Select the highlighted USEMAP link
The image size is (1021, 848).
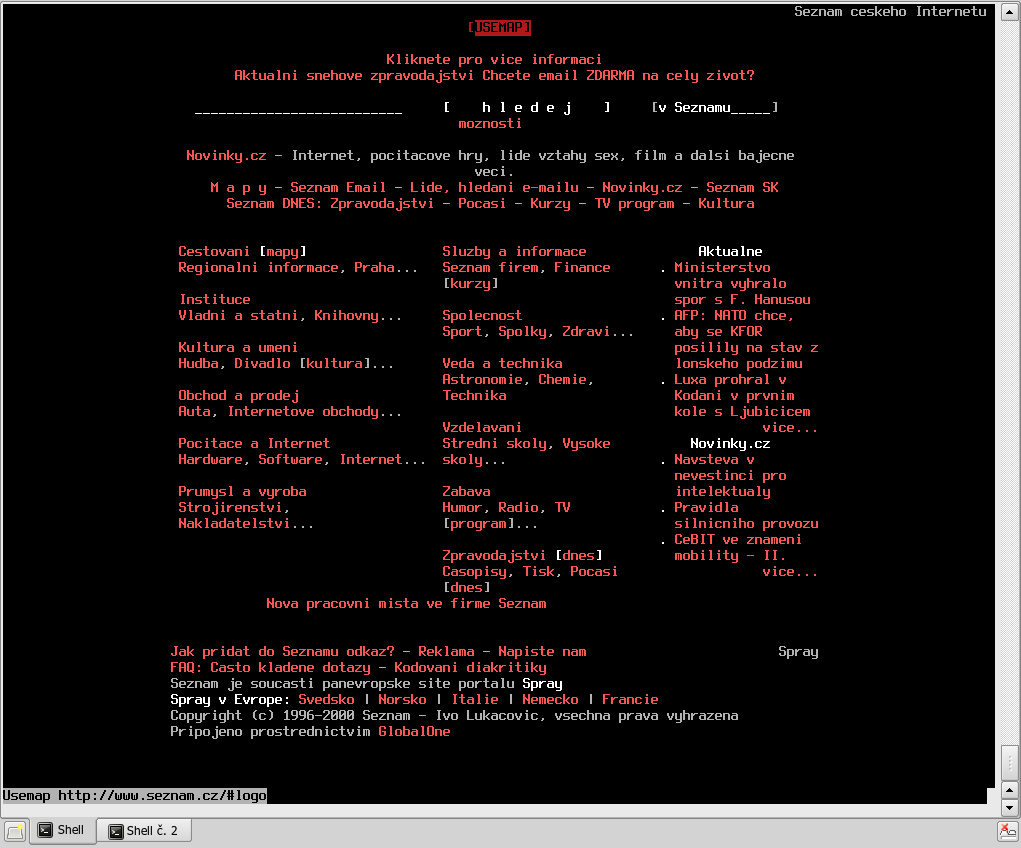tap(499, 27)
